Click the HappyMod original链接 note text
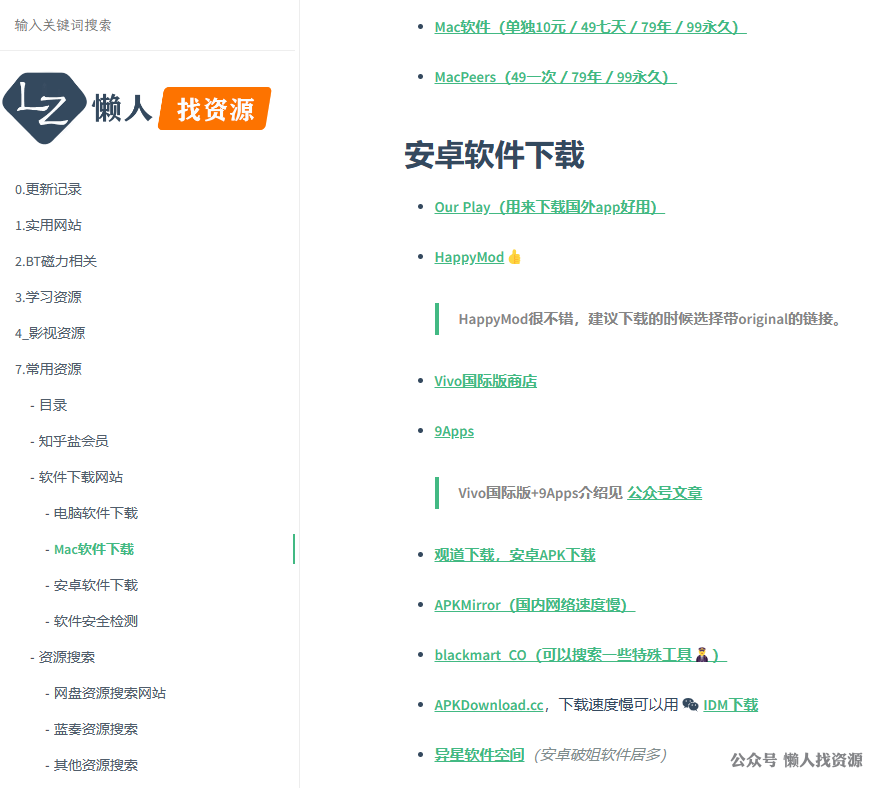The width and height of the screenshot is (883, 788). click(x=652, y=319)
